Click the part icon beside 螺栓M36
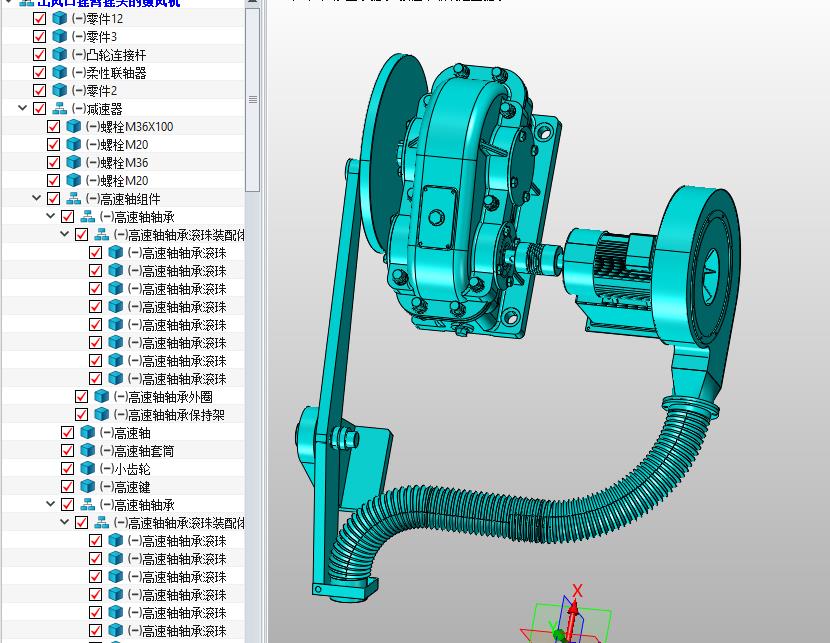 (x=74, y=162)
